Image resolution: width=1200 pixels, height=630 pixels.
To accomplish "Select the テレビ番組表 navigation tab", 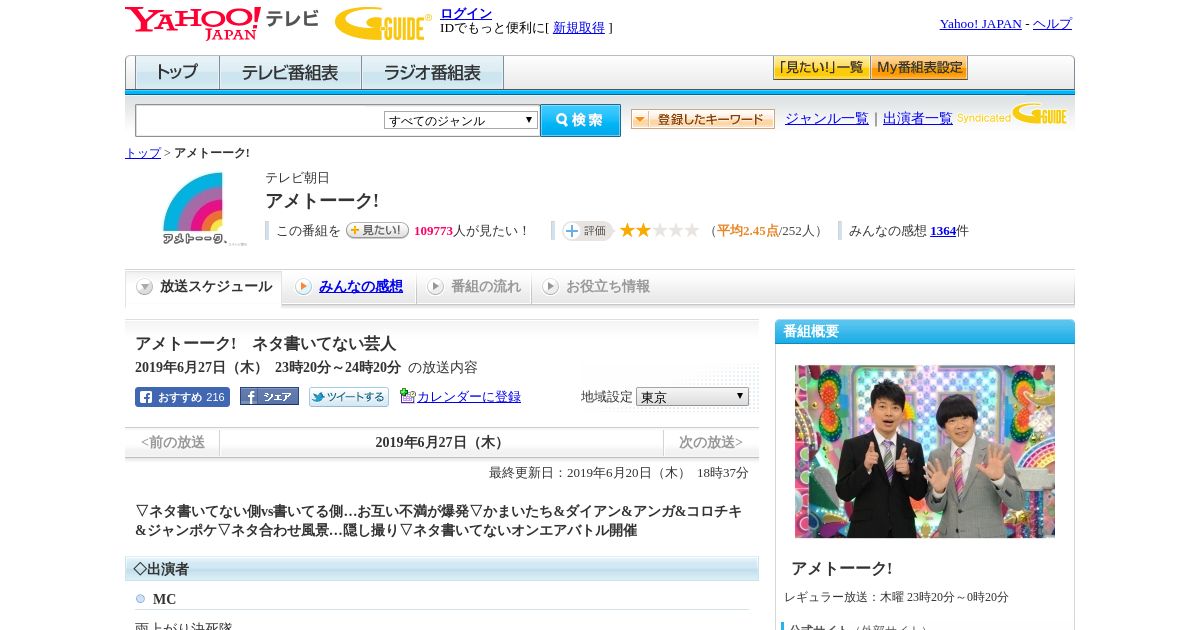I will (x=290, y=73).
